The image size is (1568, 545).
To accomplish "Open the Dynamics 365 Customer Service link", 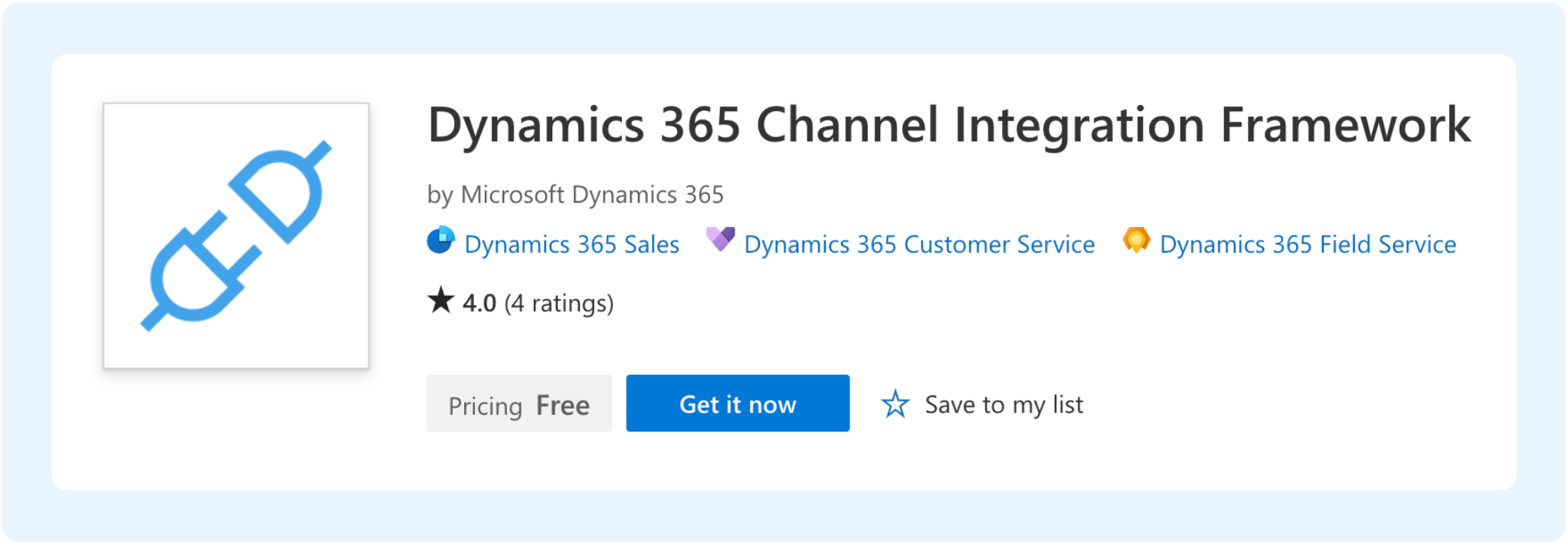I will [919, 245].
